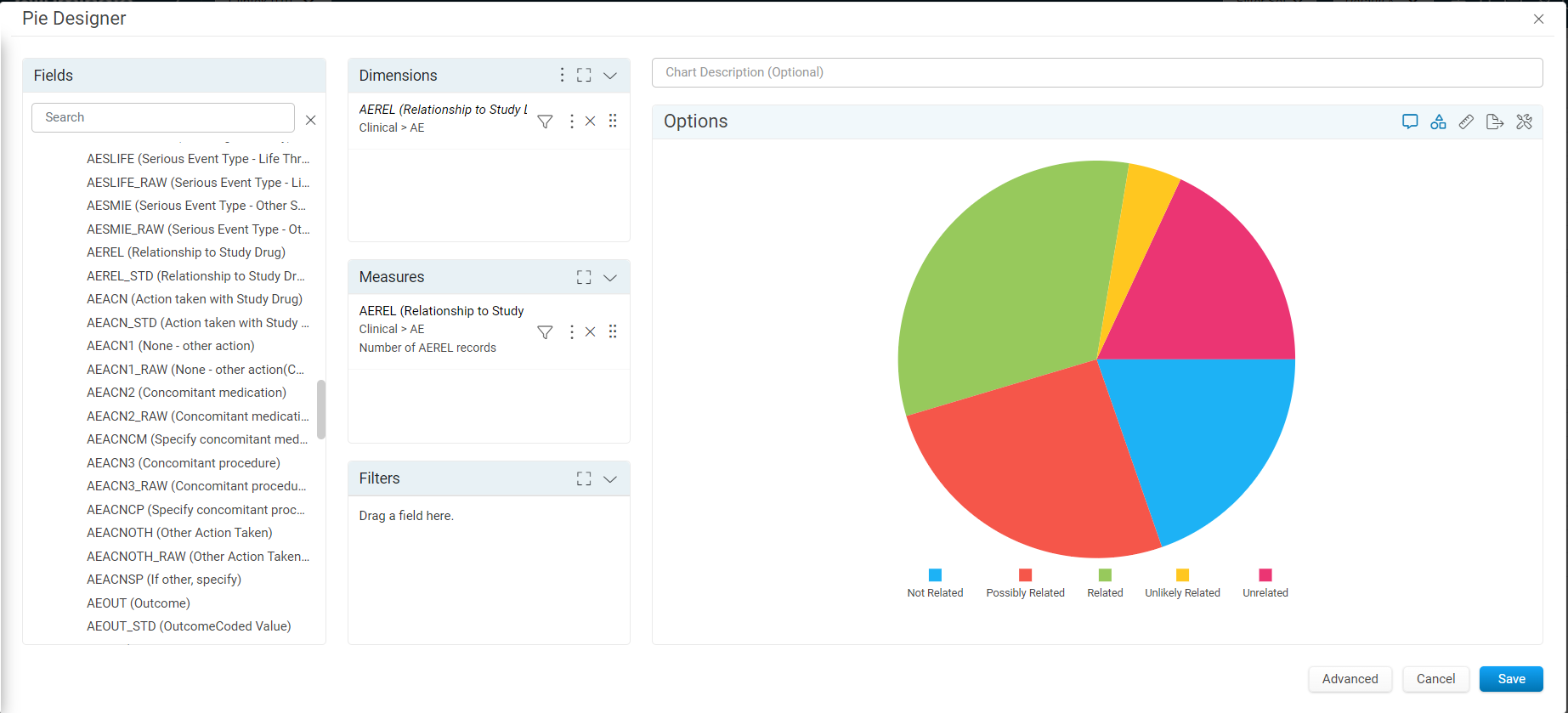Click the export icon in Options toolbar
Viewport: 1568px width, 713px height.
[1495, 122]
